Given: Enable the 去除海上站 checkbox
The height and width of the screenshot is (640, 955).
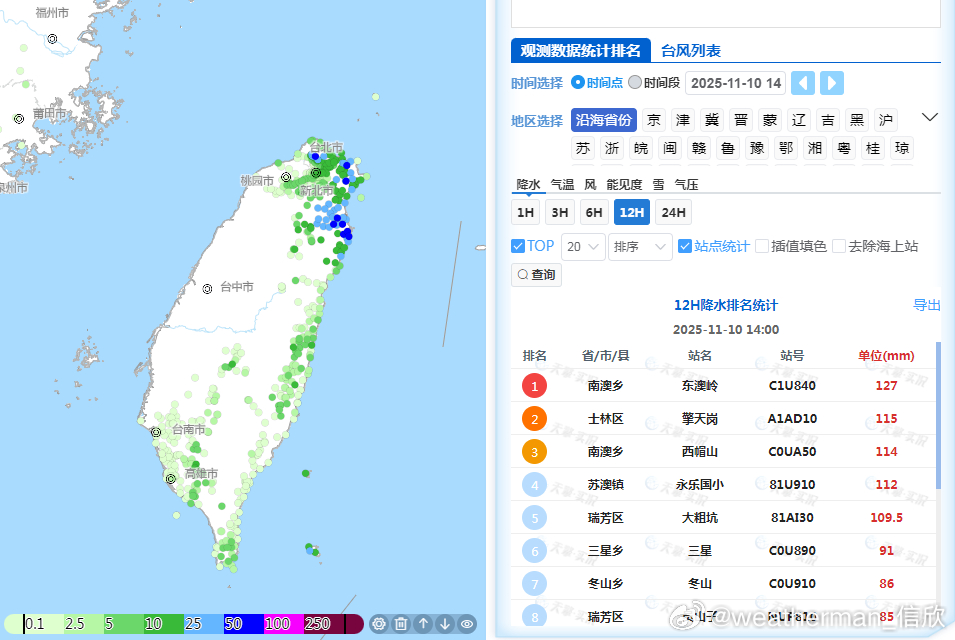Looking at the screenshot, I should pos(839,246).
